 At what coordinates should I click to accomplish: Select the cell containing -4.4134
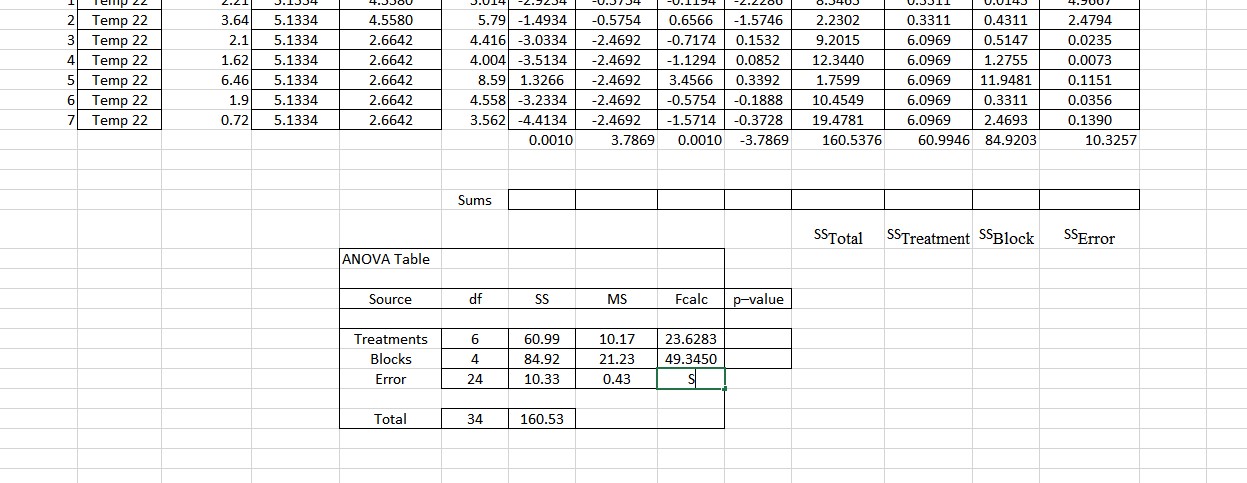541,120
